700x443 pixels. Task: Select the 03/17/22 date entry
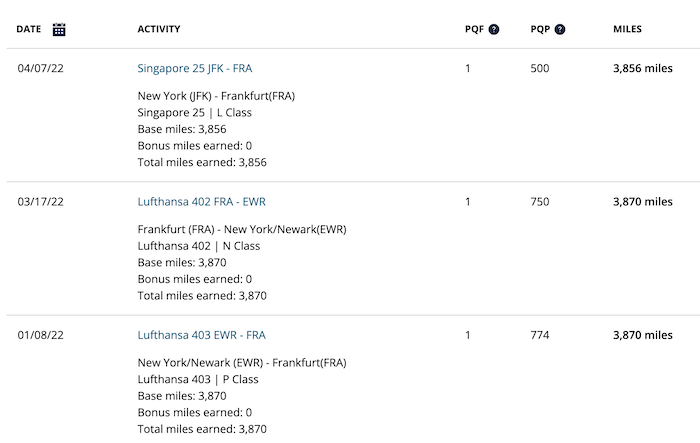click(41, 201)
